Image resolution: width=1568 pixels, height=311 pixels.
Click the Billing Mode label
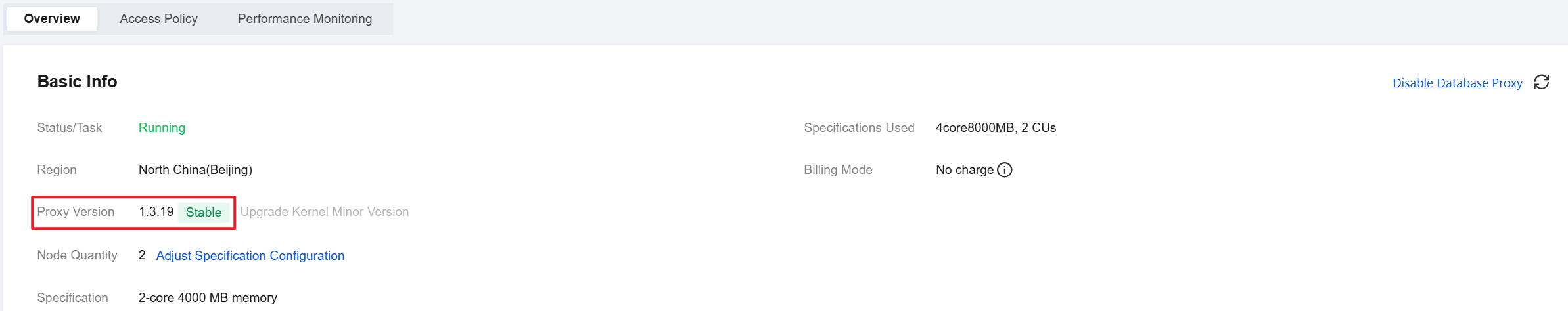click(837, 170)
